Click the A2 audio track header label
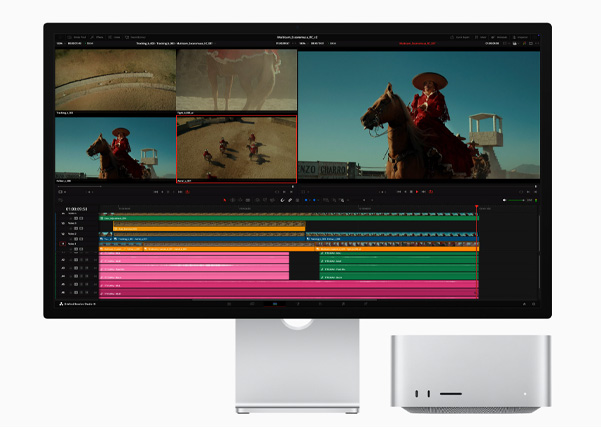 [63, 260]
